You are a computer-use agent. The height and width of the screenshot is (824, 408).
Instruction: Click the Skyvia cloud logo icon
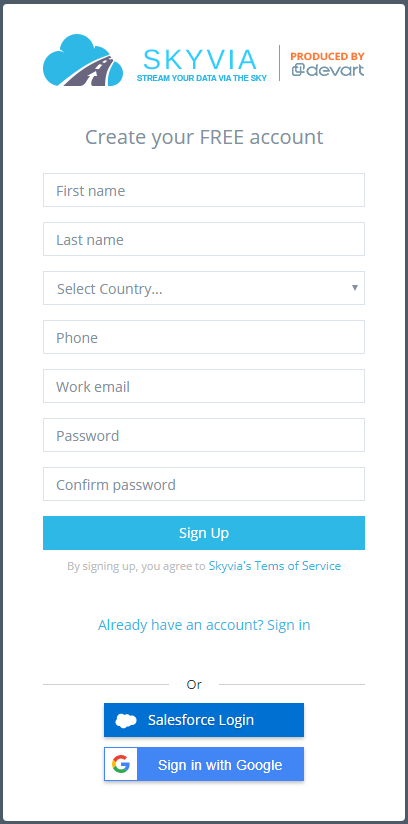[83, 60]
